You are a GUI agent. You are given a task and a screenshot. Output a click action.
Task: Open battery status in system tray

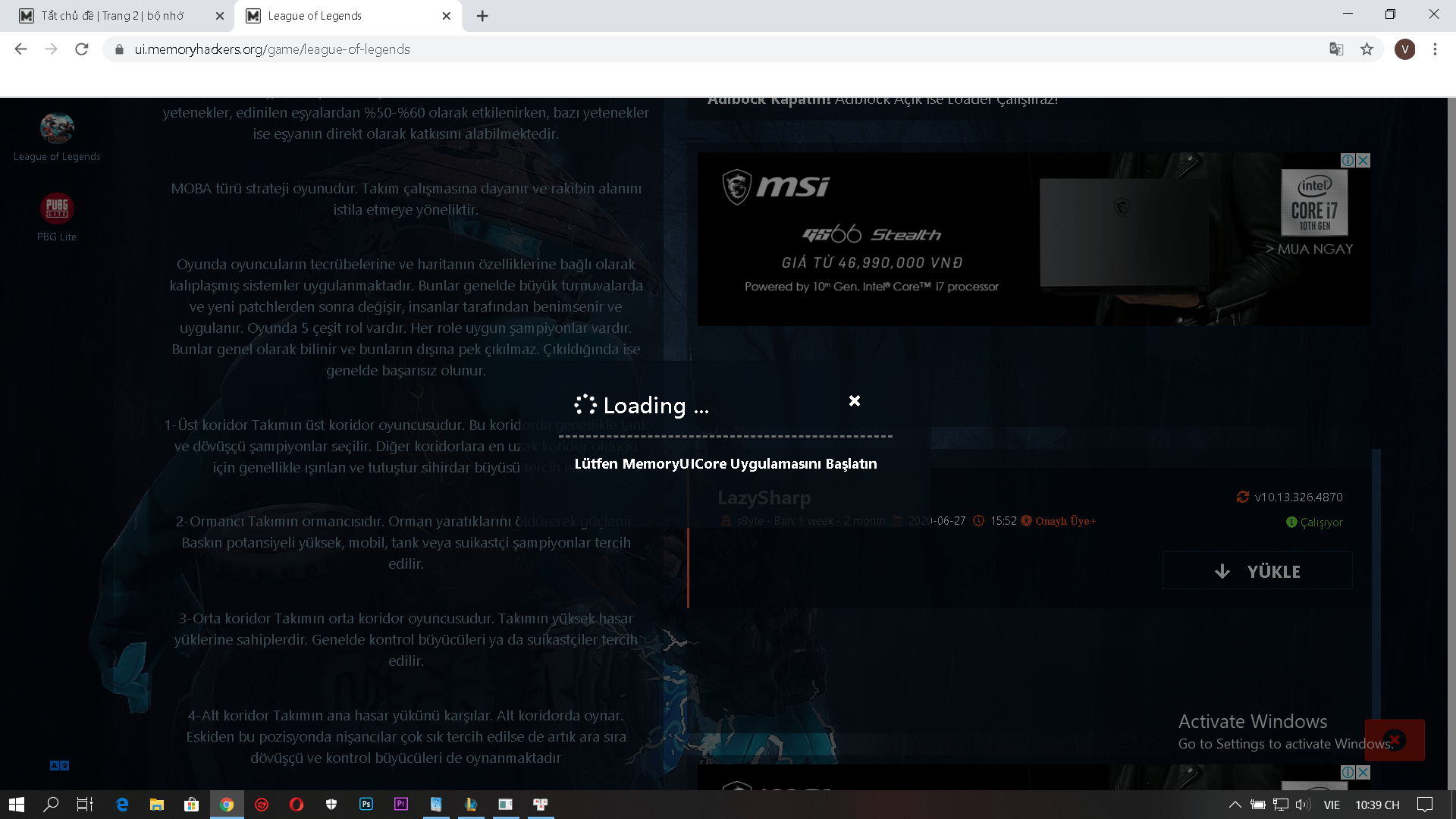point(1258,805)
